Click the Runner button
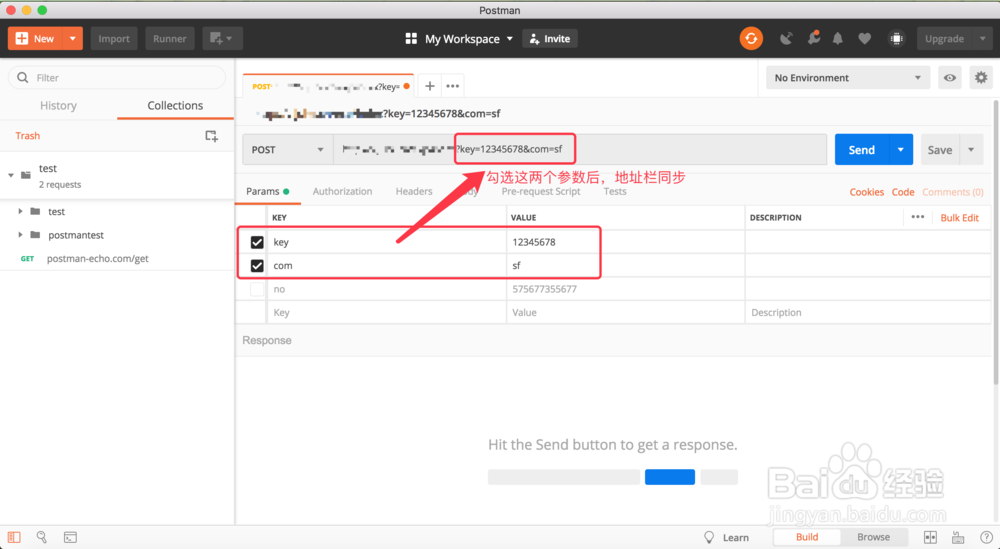This screenshot has width=1000, height=549. [x=170, y=39]
